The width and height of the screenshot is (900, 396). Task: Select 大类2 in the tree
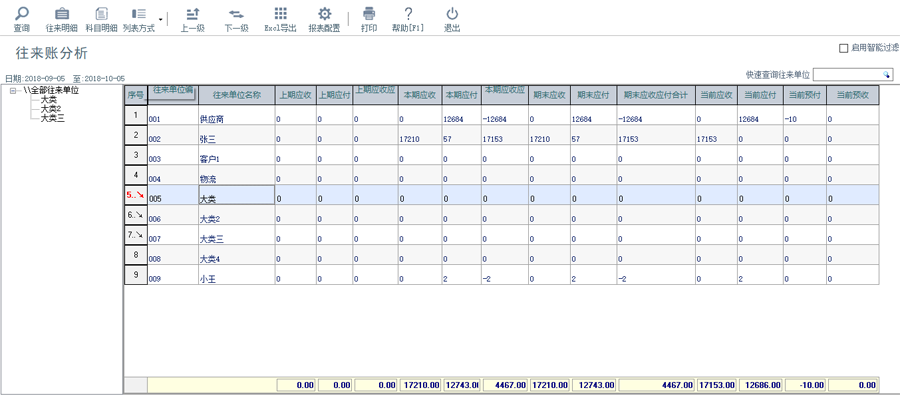coord(50,109)
